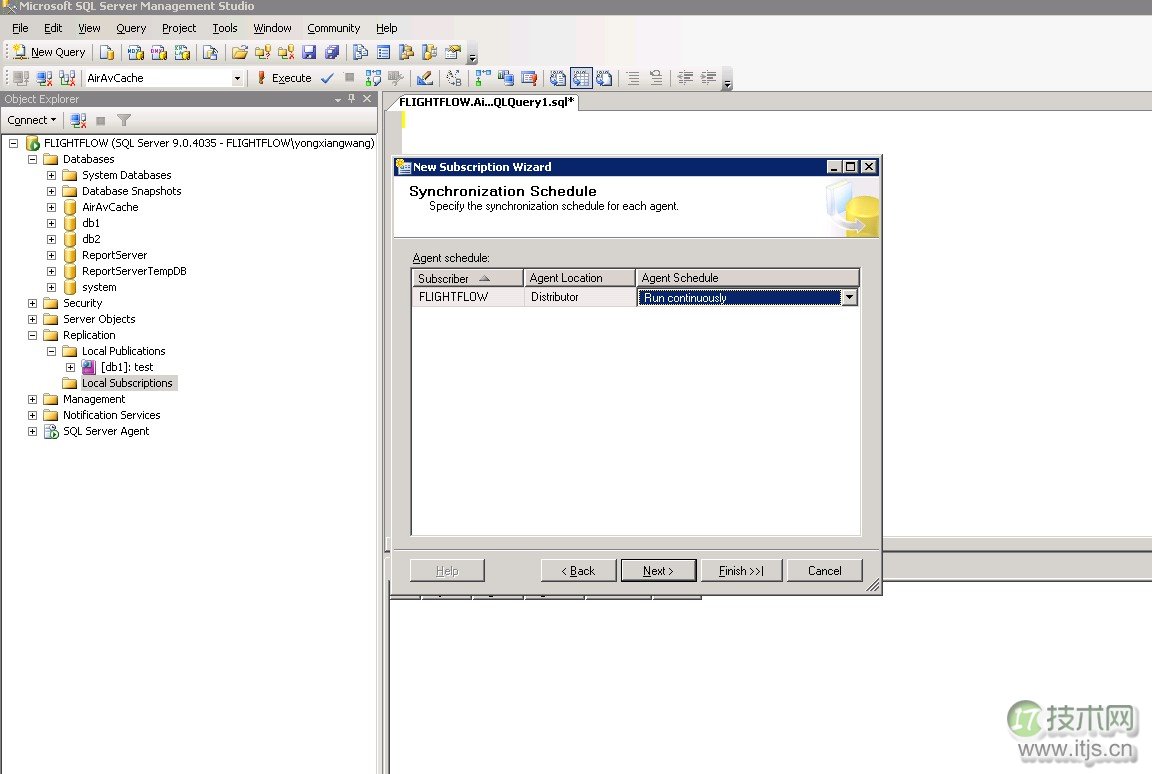Click the New Query toolbar button
This screenshot has height=774, width=1152.
coord(49,52)
